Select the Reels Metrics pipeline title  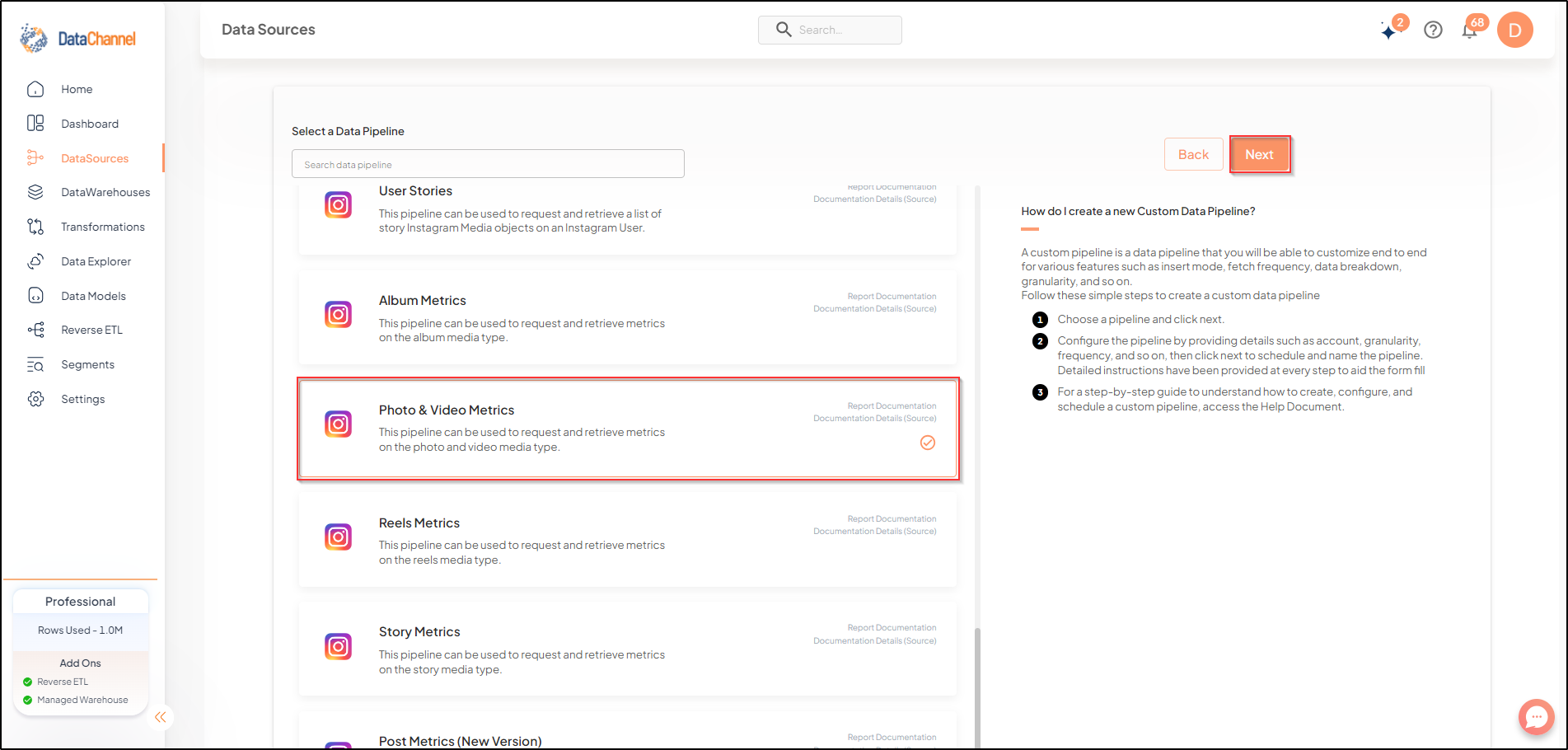tap(419, 523)
